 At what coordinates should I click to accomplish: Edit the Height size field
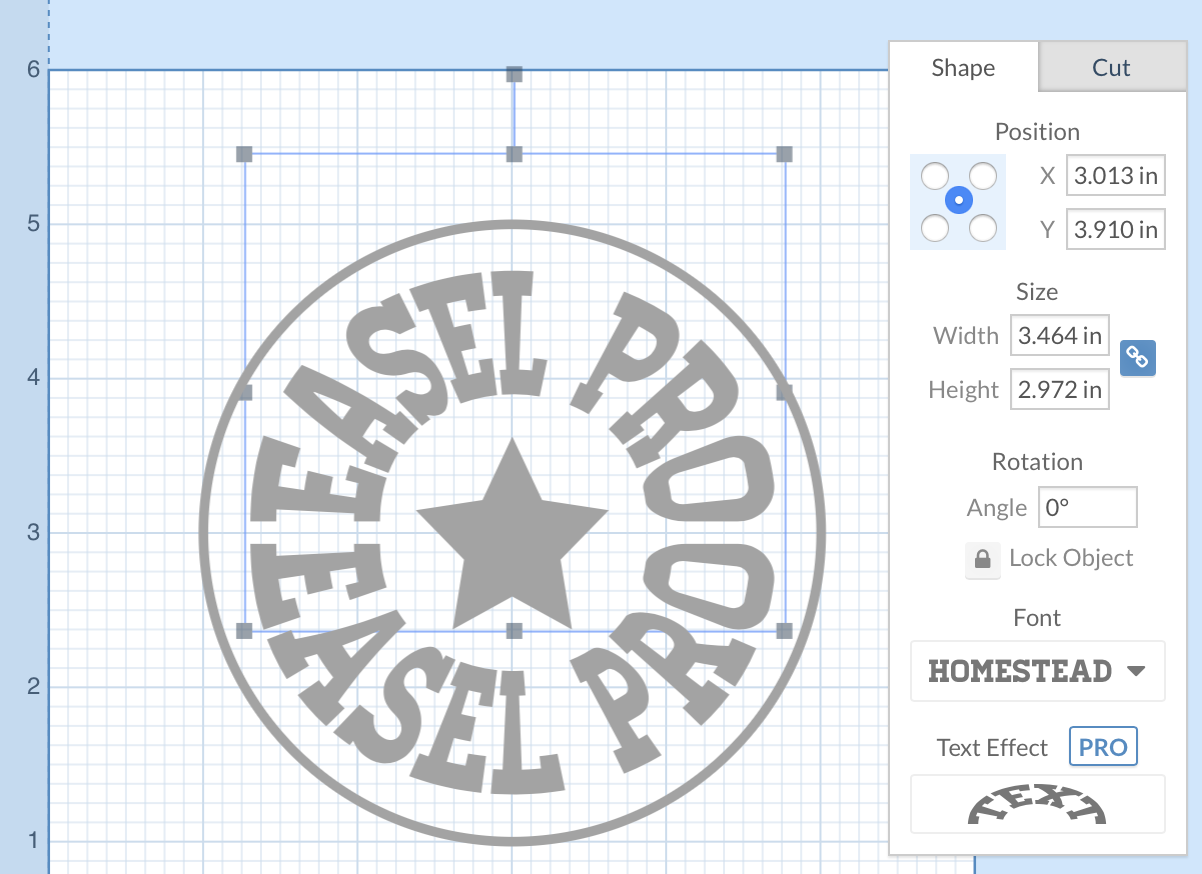click(x=1060, y=389)
